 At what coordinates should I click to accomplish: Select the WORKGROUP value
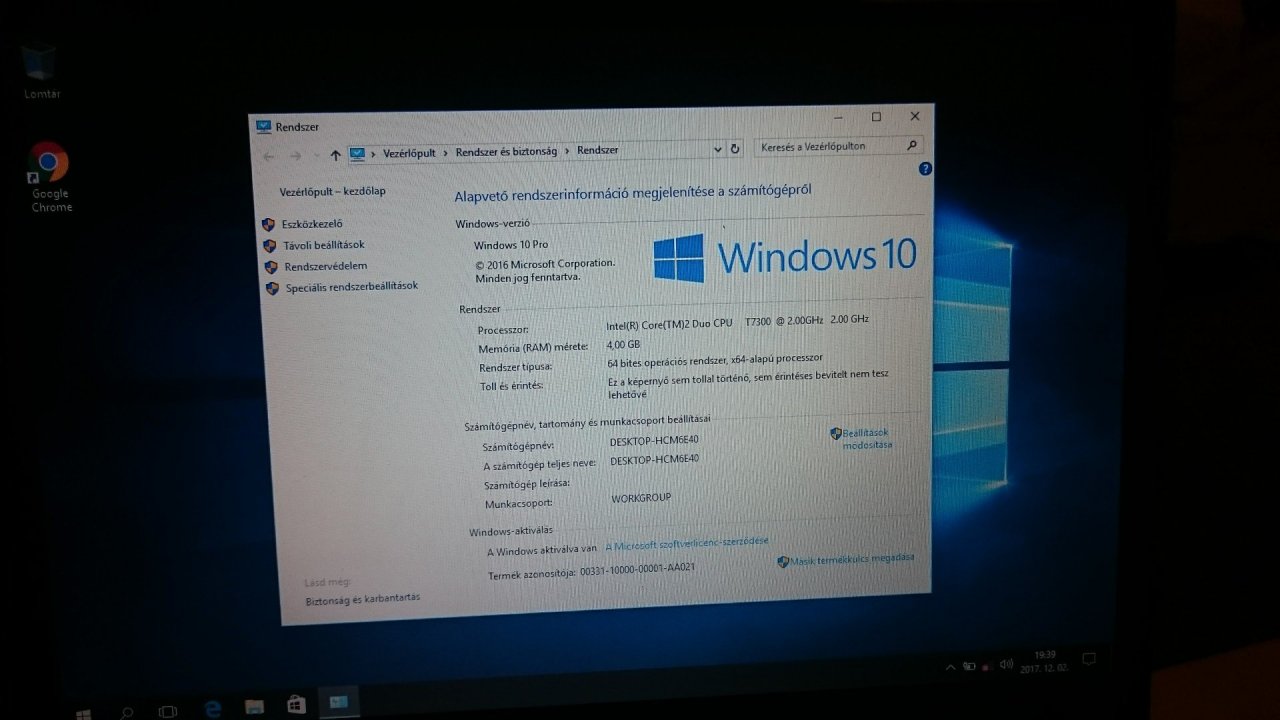(641, 498)
